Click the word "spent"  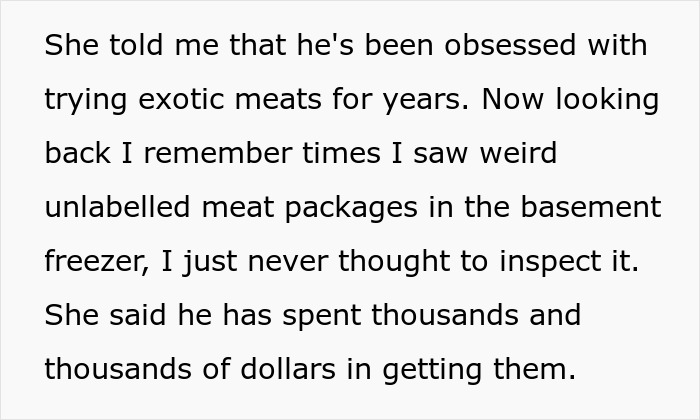point(322,316)
